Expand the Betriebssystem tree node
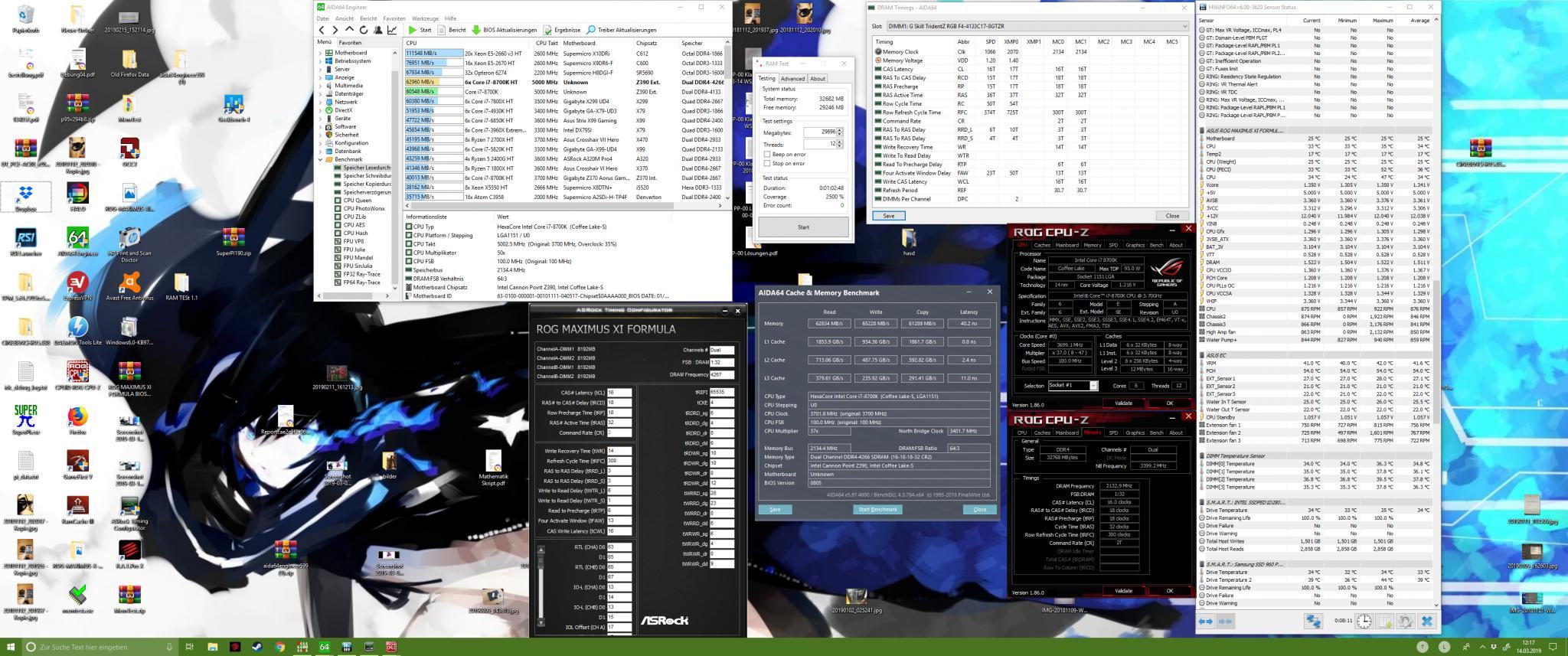The width and height of the screenshot is (1568, 656). 321,61
